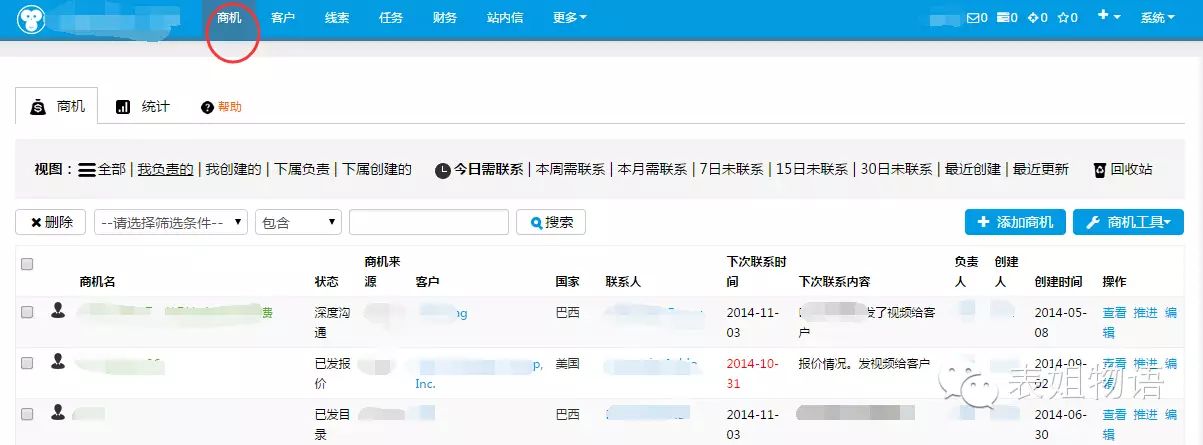Image resolution: width=1203 pixels, height=445 pixels.
Task: Expand the 系统 menu
Action: [x=1158, y=18]
